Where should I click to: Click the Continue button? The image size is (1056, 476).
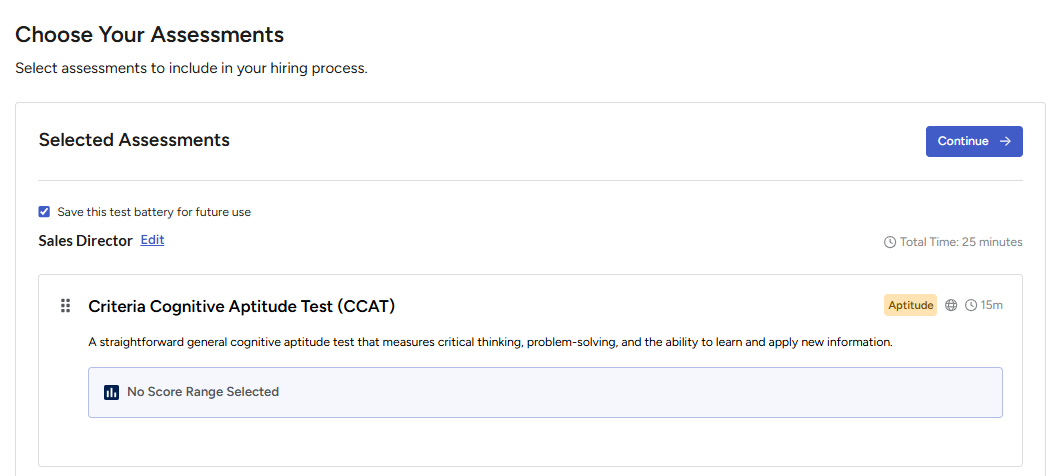tap(974, 141)
